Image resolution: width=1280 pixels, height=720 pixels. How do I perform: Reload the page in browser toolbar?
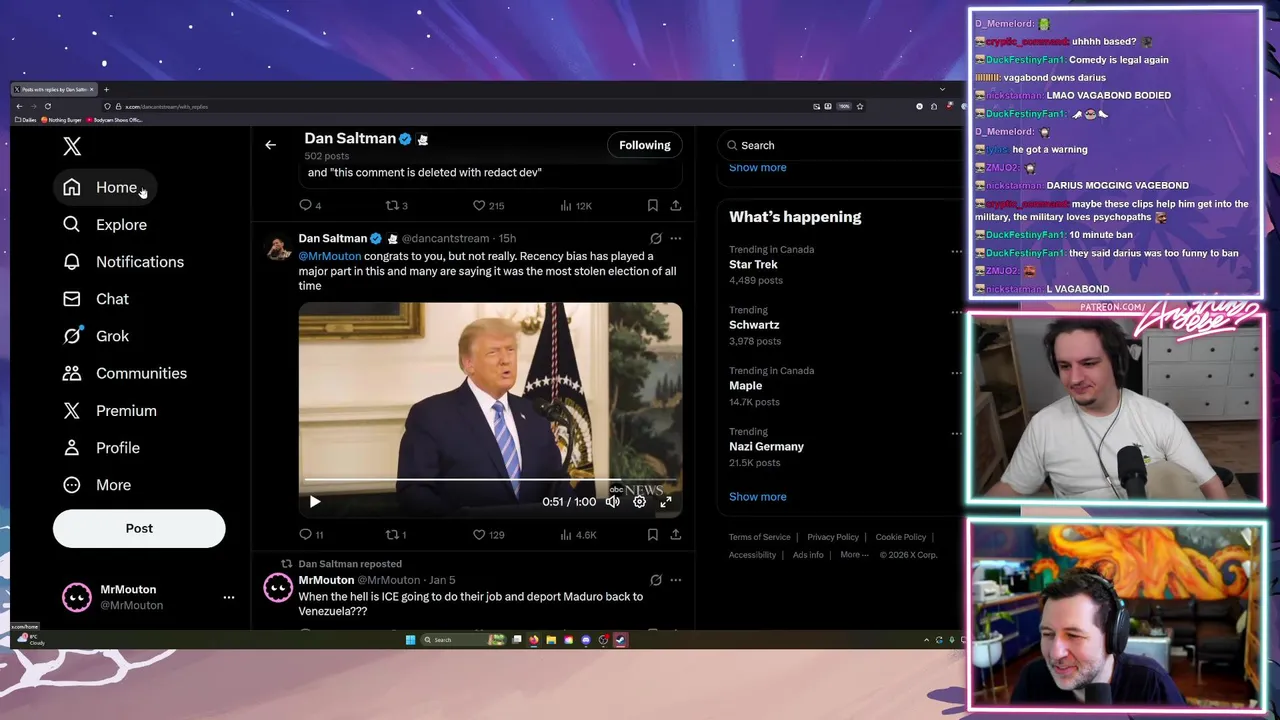pyautogui.click(x=47, y=106)
